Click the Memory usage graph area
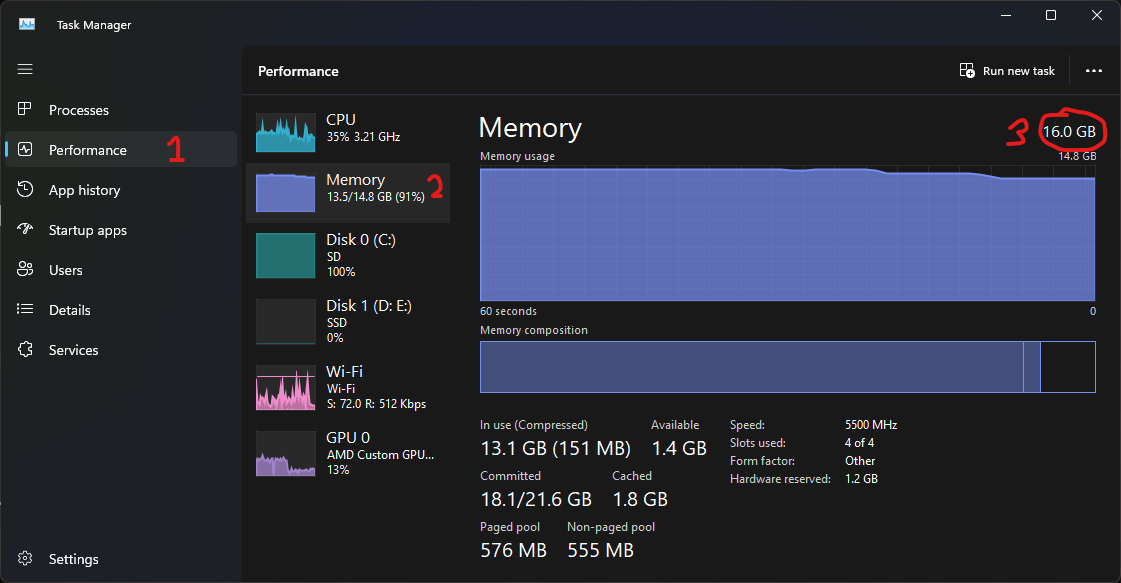The width and height of the screenshot is (1121, 583). coord(787,234)
